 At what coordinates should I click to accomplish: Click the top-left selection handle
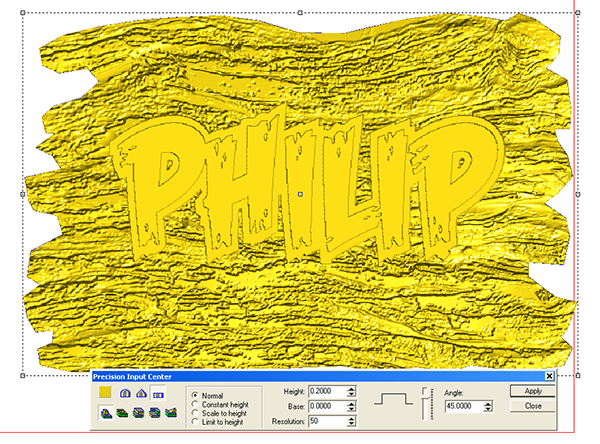click(x=23, y=13)
